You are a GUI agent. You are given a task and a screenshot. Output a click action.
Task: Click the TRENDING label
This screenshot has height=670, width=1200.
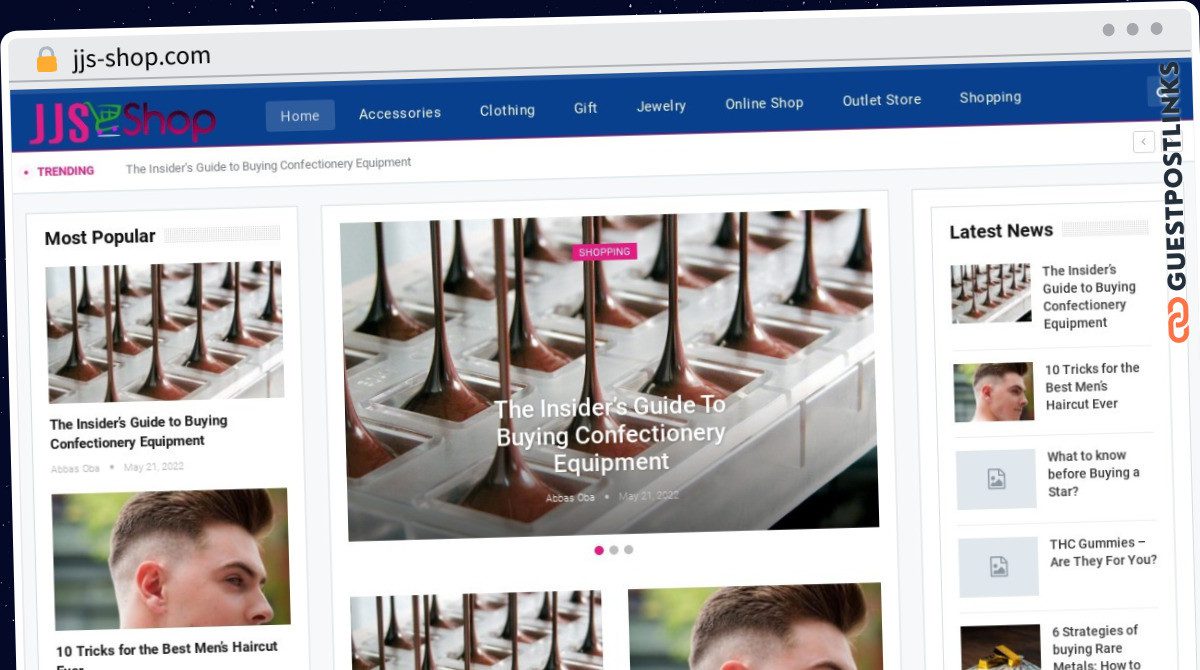point(65,171)
